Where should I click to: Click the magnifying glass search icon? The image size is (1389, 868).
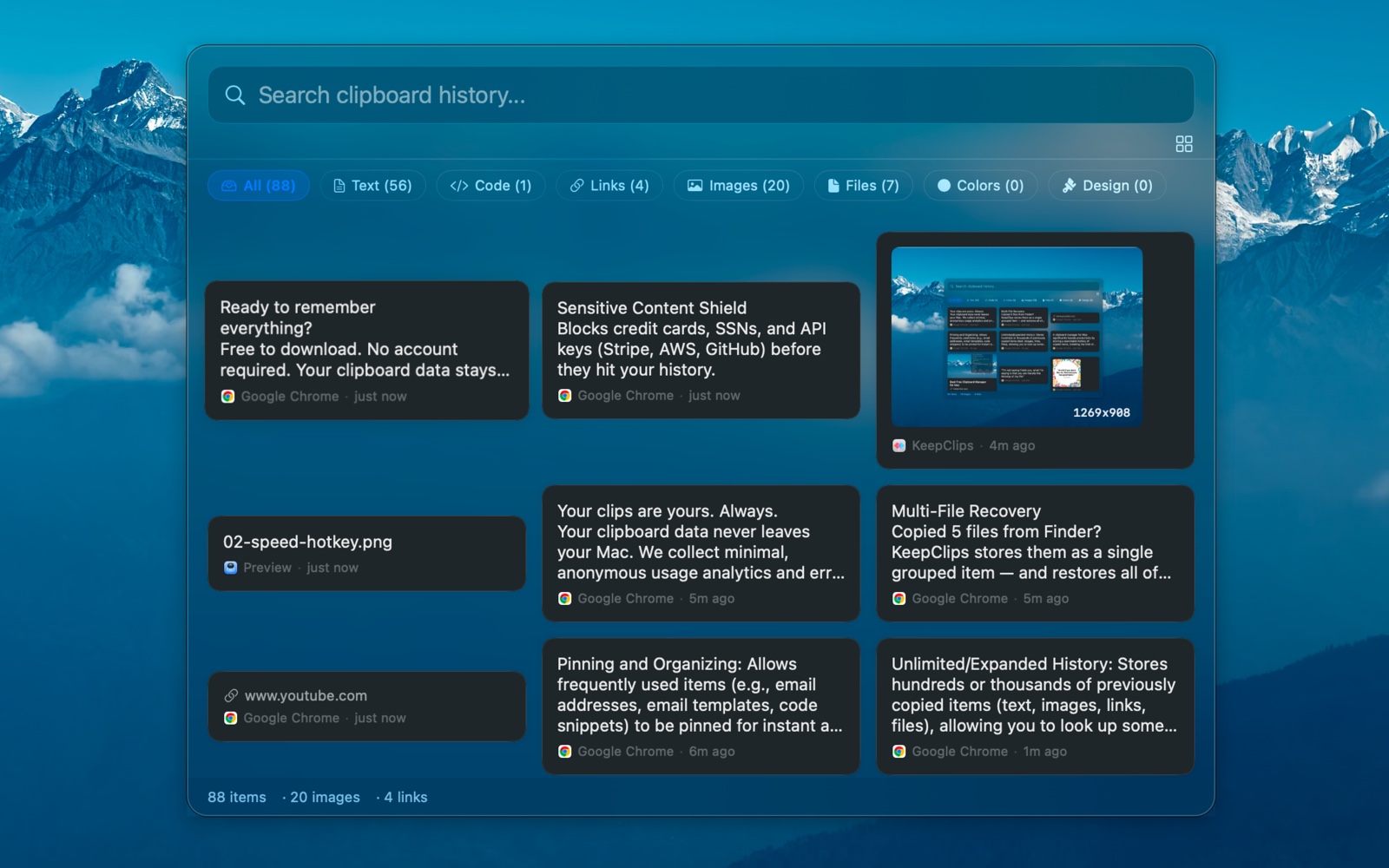[x=234, y=95]
